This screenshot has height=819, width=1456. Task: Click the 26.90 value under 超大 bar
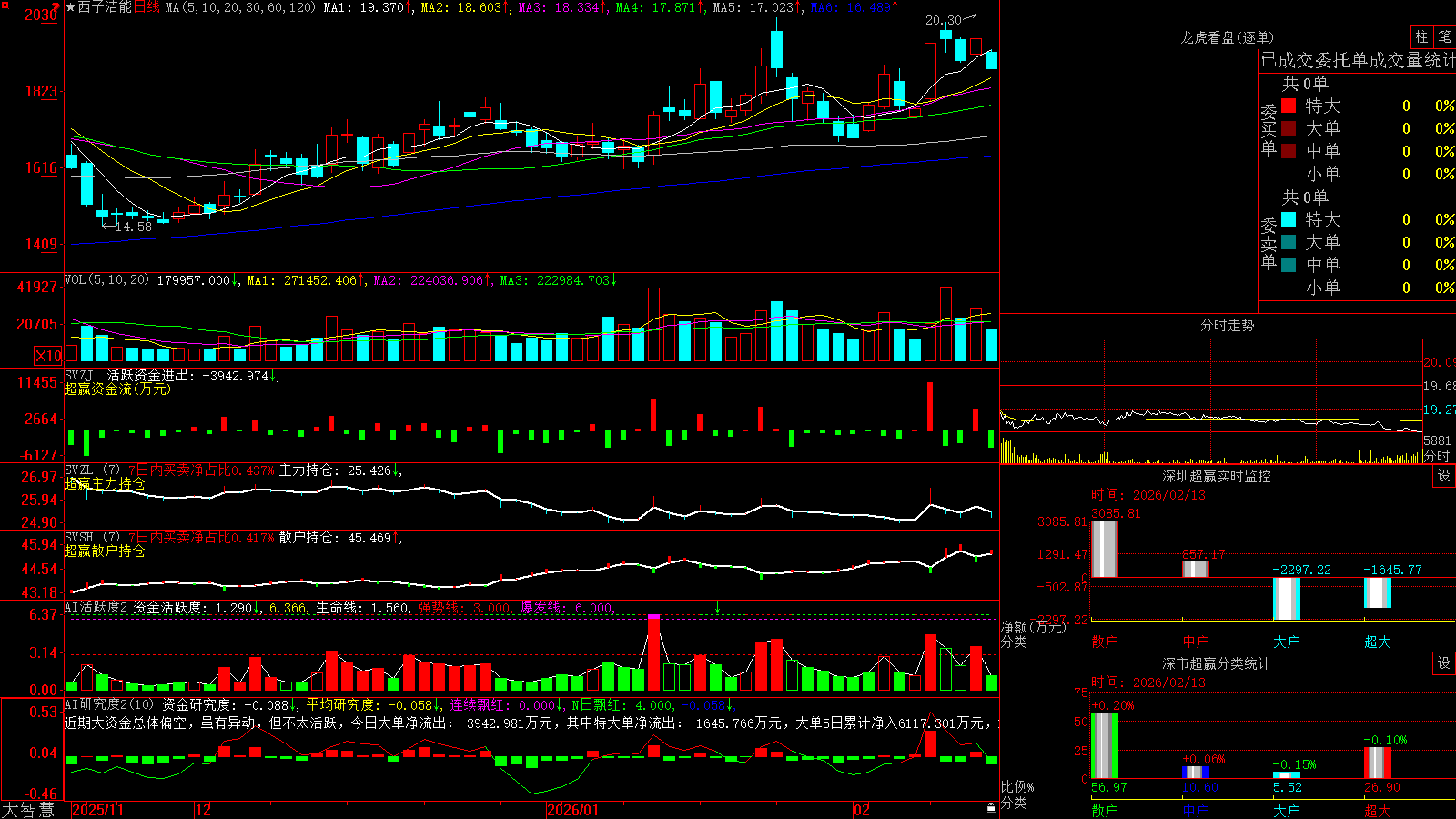coord(1382,787)
